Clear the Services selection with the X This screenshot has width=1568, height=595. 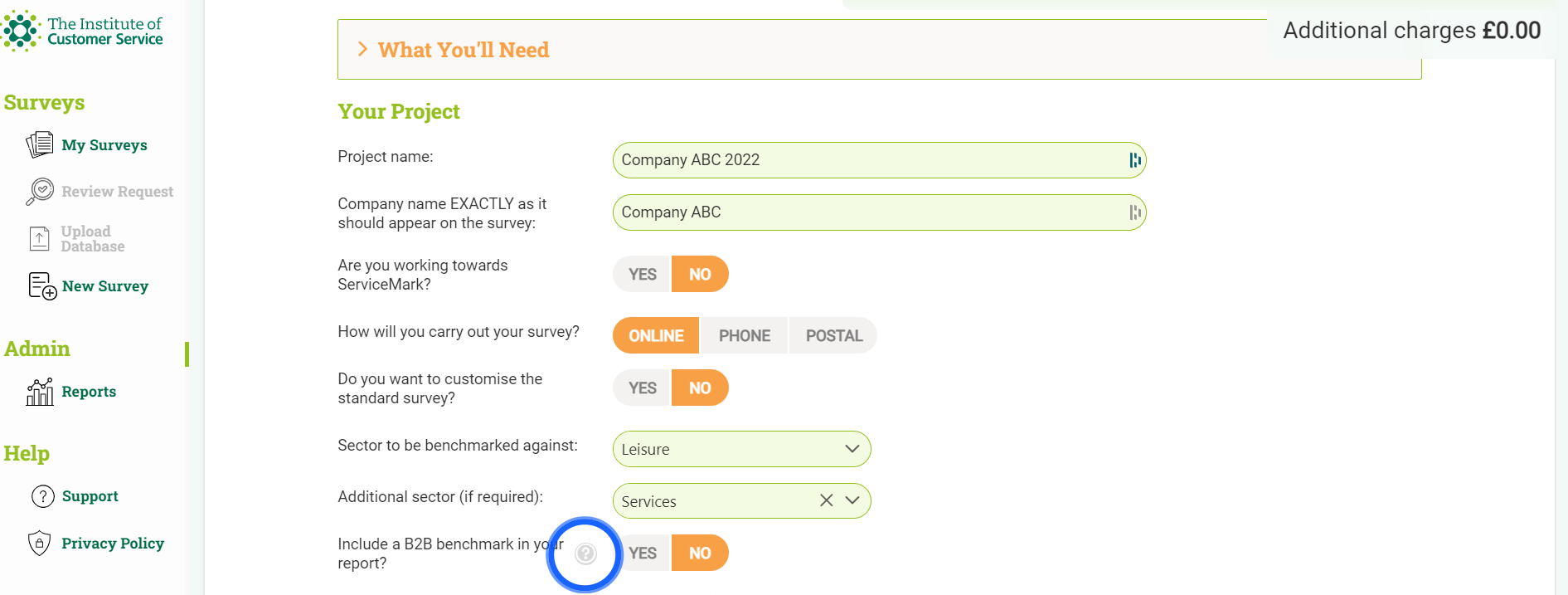(826, 500)
